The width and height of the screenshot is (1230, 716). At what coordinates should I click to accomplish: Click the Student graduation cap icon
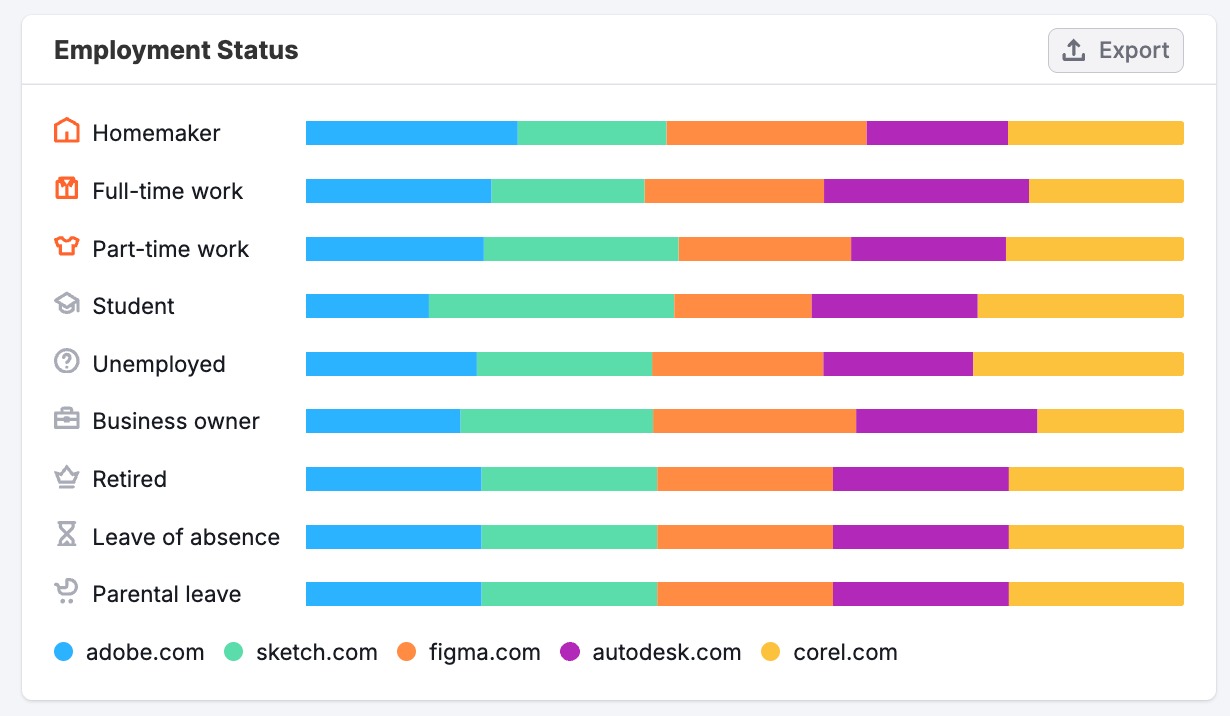(66, 305)
